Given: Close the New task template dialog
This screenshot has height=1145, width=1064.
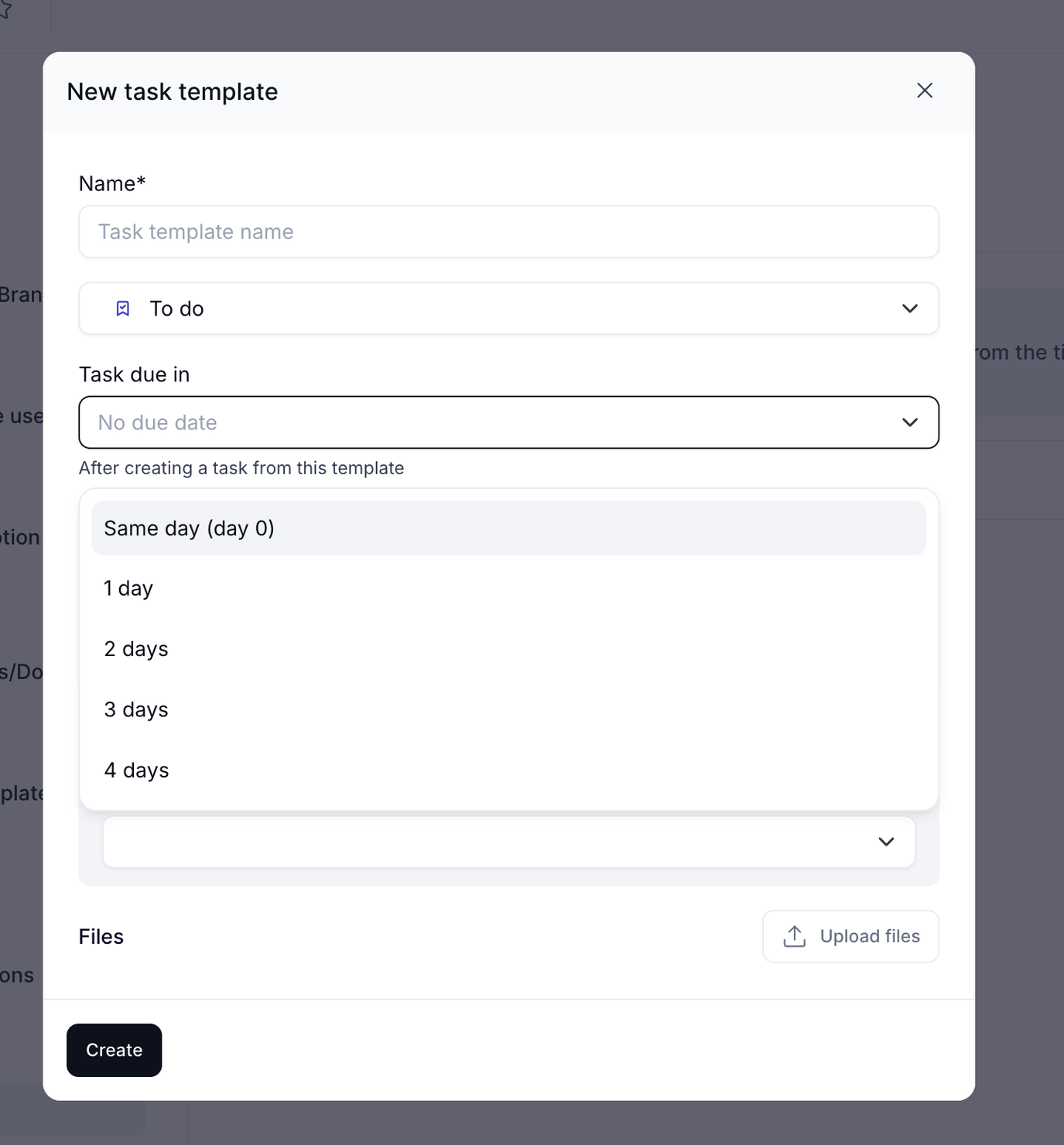Looking at the screenshot, I should [x=924, y=91].
